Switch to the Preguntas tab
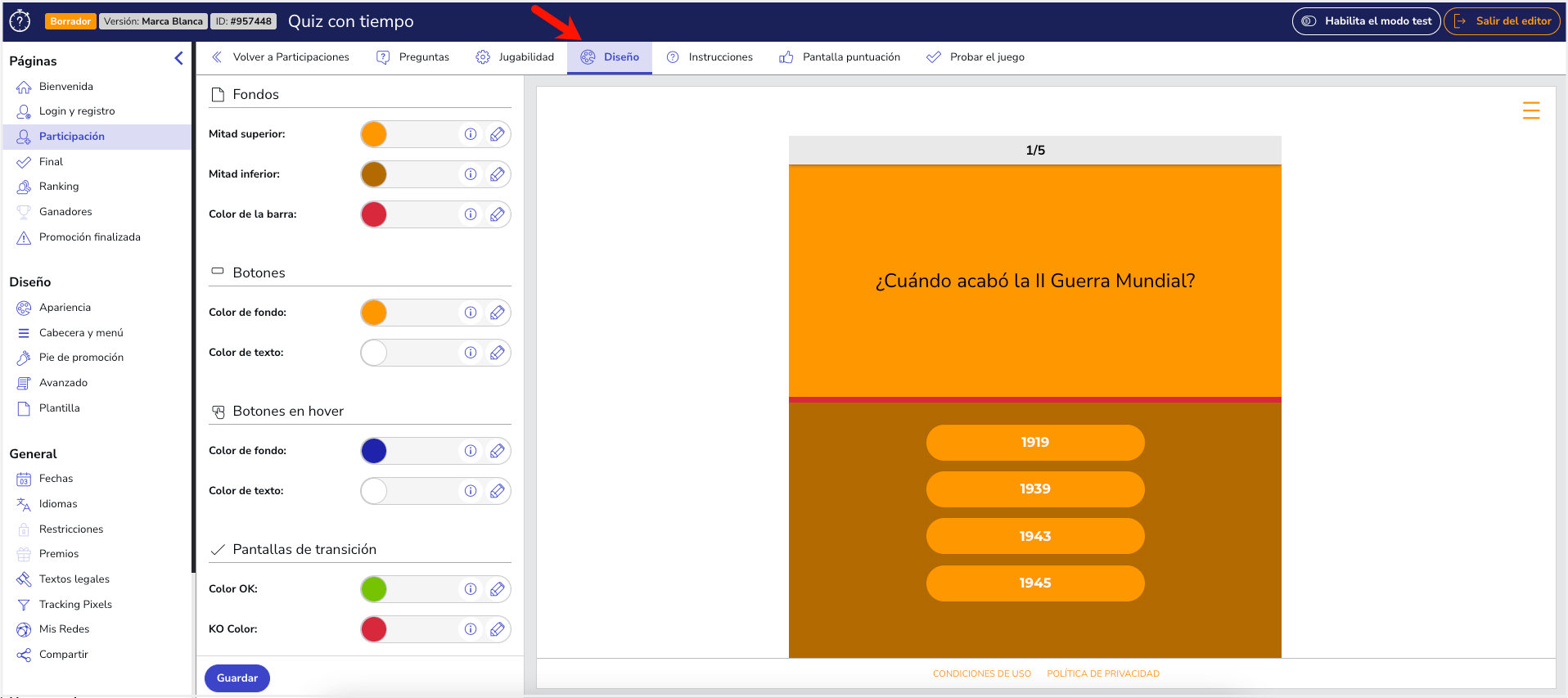This screenshot has width=1568, height=698. [413, 57]
